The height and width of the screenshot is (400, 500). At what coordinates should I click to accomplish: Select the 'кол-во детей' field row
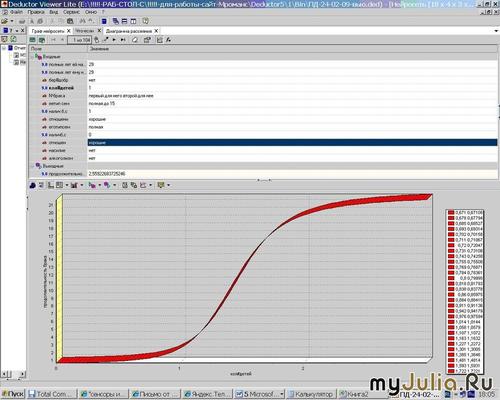pyautogui.click(x=263, y=88)
